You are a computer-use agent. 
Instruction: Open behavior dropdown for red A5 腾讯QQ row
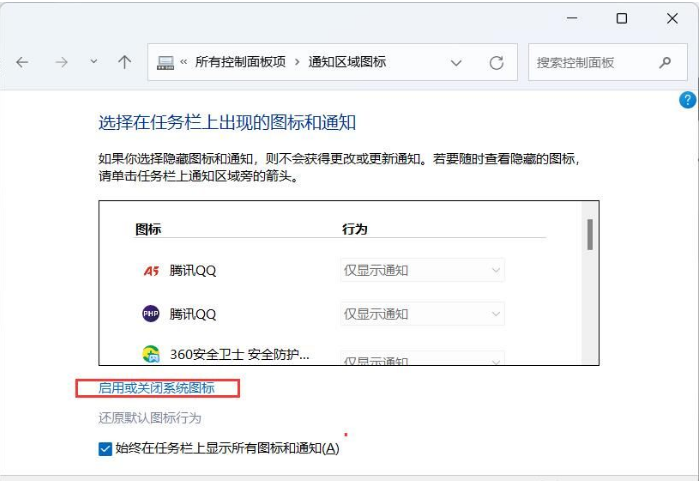[x=422, y=270]
